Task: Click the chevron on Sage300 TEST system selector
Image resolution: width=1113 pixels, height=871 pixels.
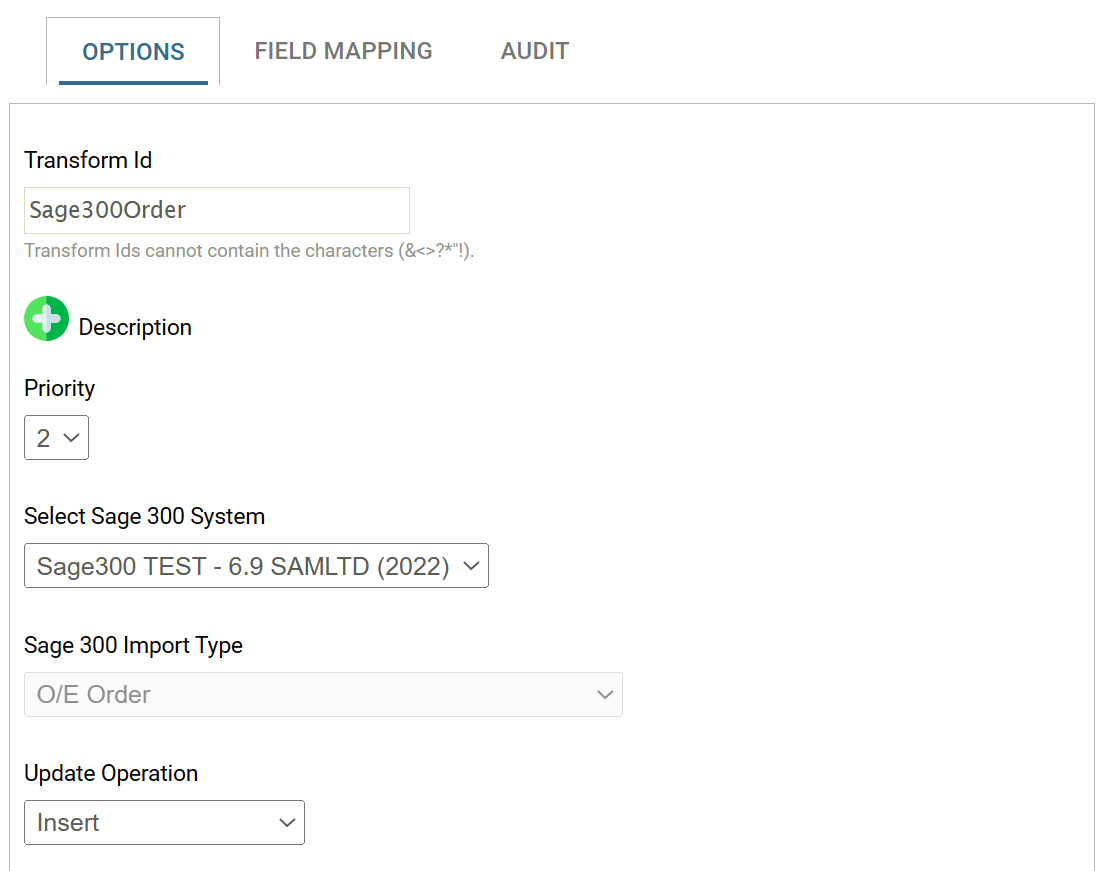Action: [471, 566]
